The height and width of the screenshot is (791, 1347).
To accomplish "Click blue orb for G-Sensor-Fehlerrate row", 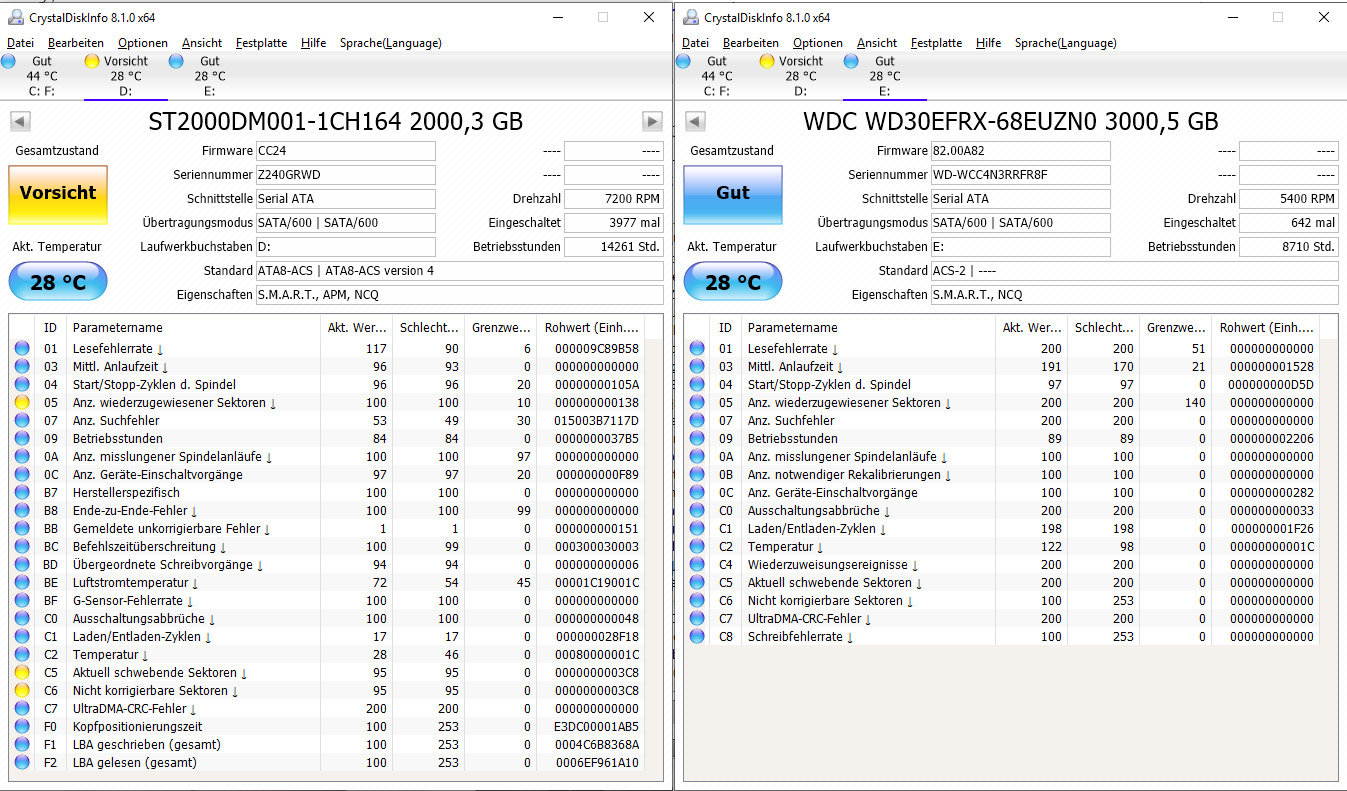I will (x=22, y=601).
